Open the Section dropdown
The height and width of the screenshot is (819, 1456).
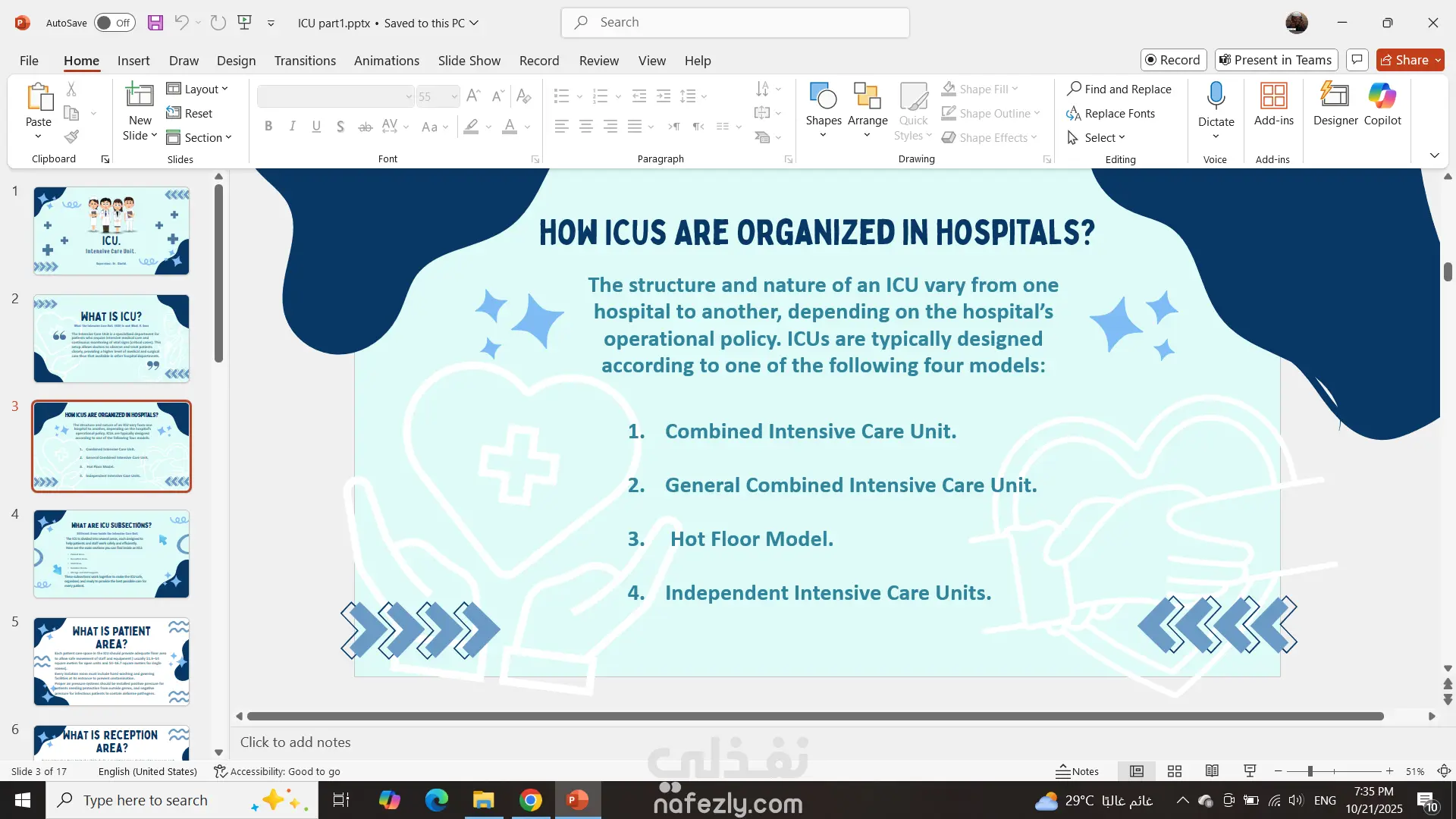[199, 137]
